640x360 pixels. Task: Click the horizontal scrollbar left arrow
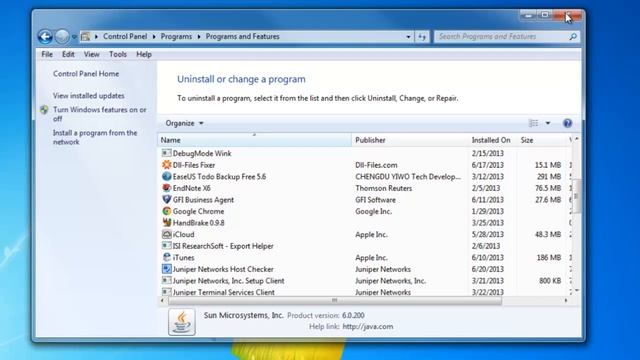162,300
